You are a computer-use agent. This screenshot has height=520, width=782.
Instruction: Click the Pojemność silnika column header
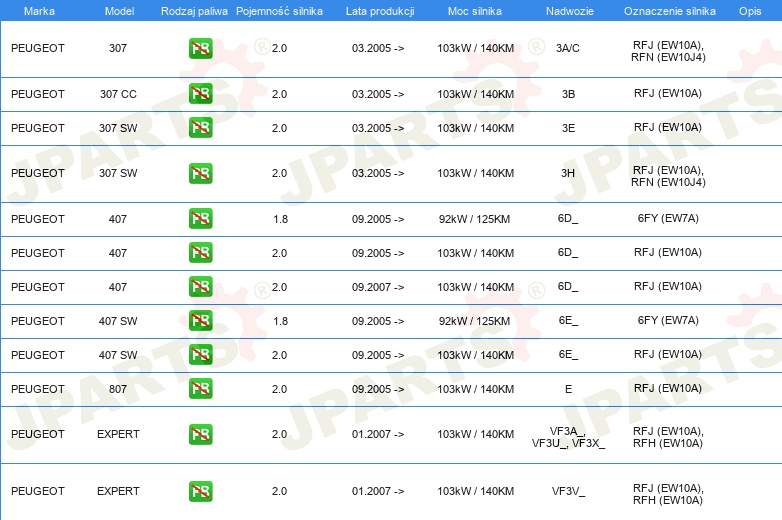click(279, 11)
